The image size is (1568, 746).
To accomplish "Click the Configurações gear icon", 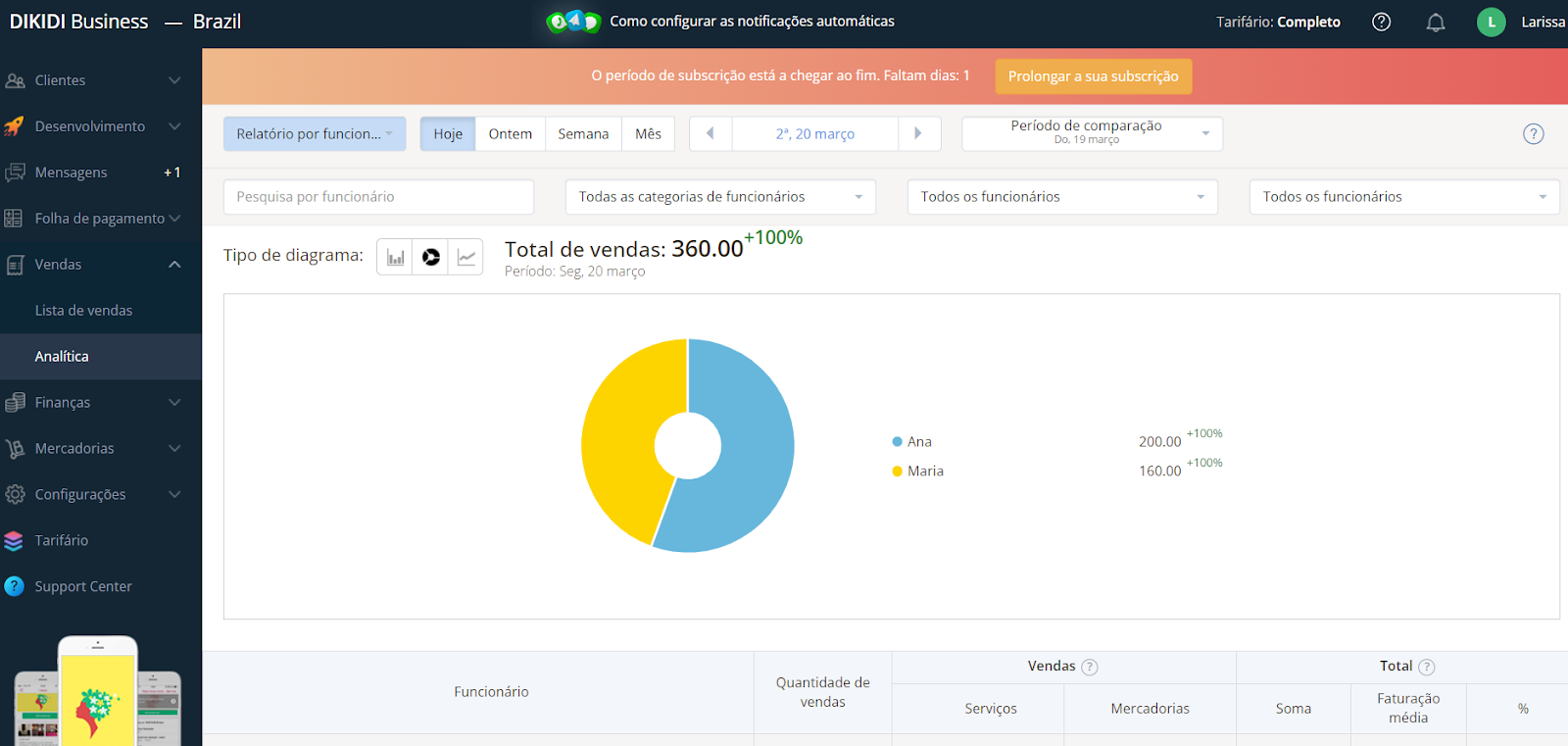I will tap(15, 494).
